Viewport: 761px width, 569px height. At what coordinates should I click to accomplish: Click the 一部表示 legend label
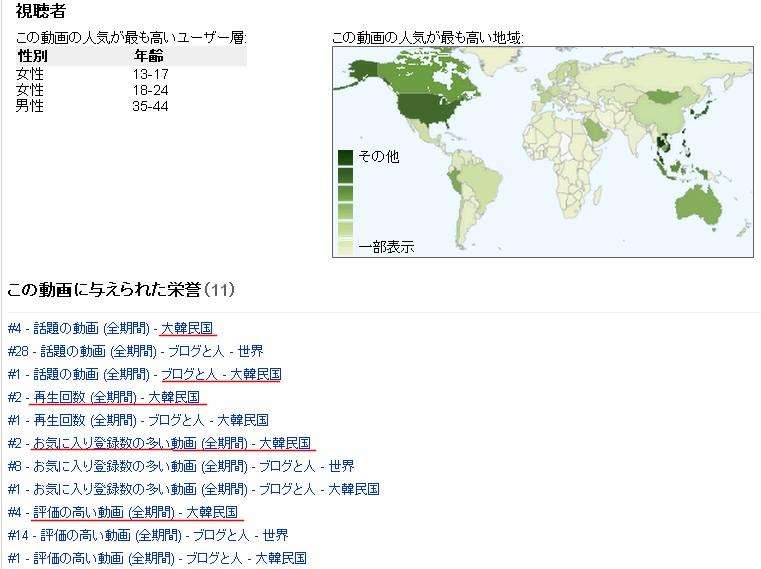pyautogui.click(x=386, y=247)
